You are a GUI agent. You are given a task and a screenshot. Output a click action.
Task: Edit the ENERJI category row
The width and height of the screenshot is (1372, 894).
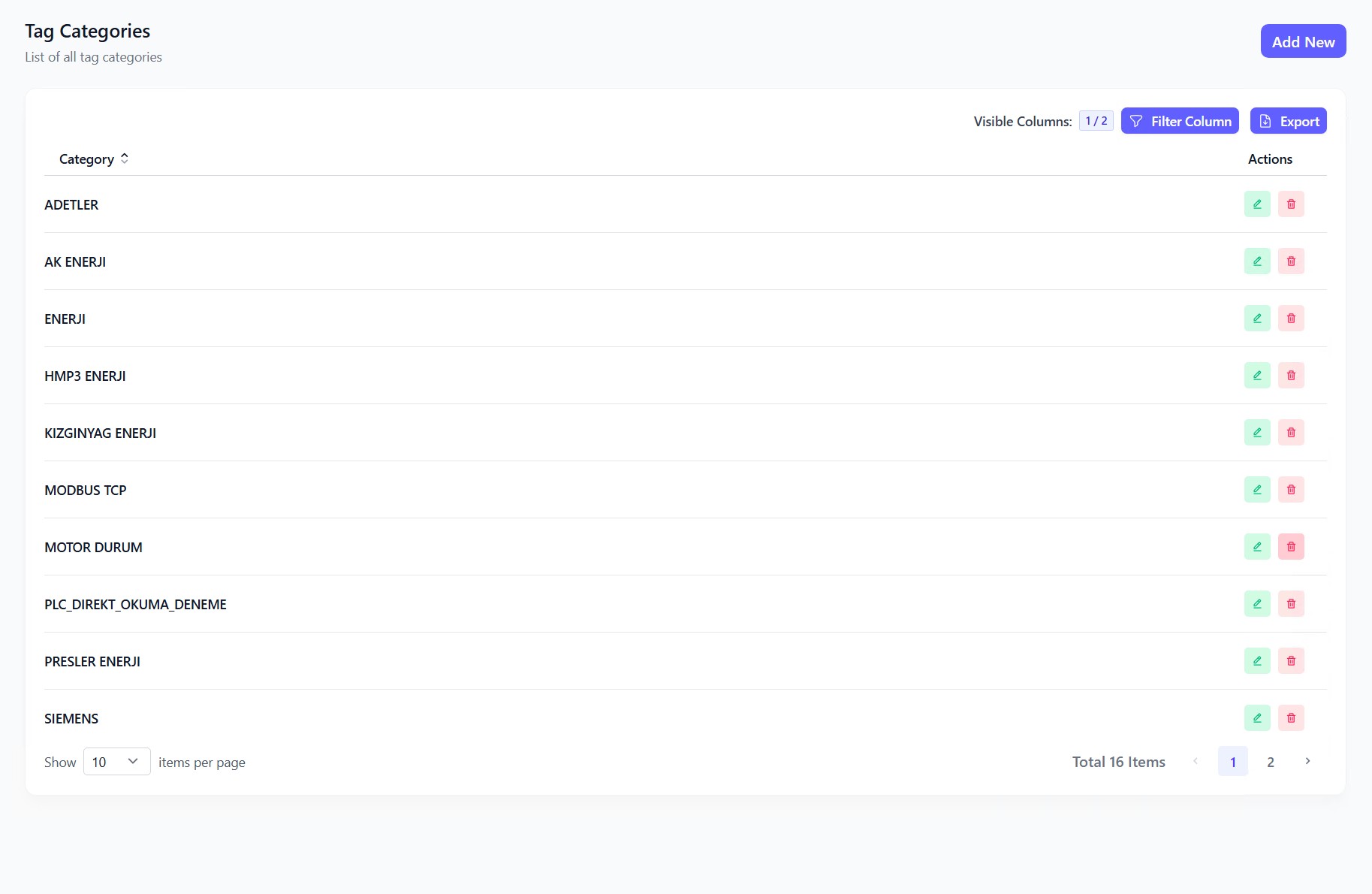(x=1256, y=319)
